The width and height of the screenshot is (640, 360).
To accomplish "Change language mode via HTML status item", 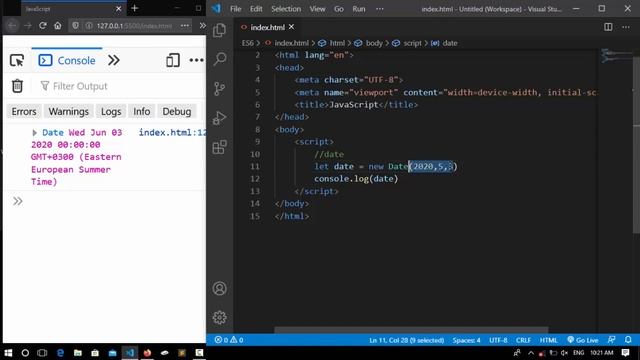I will [x=548, y=340].
